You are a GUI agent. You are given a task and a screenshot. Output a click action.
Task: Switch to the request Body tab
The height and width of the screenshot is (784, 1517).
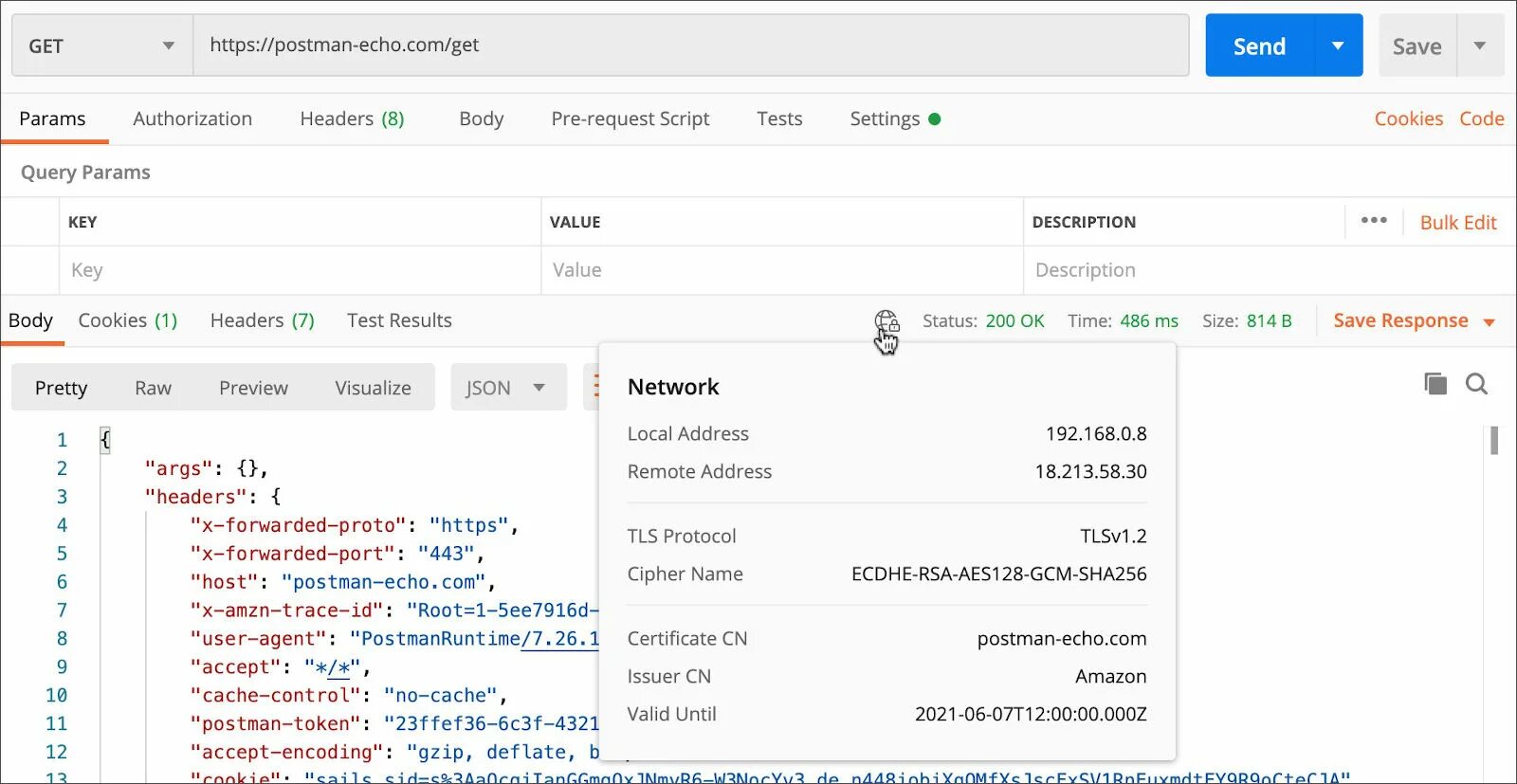coord(482,119)
